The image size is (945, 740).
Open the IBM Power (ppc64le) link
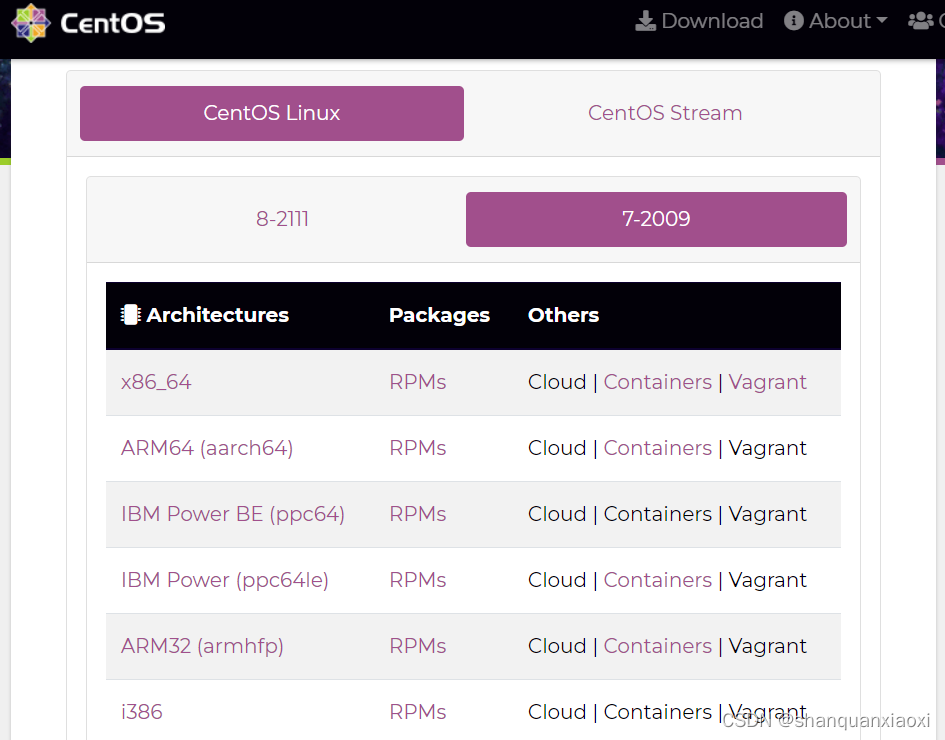[225, 580]
